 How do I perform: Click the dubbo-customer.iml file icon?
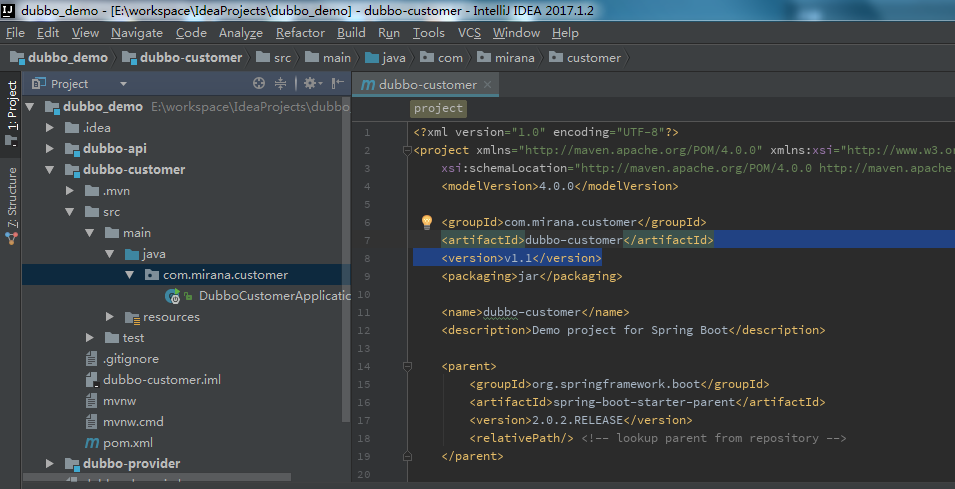(92, 380)
